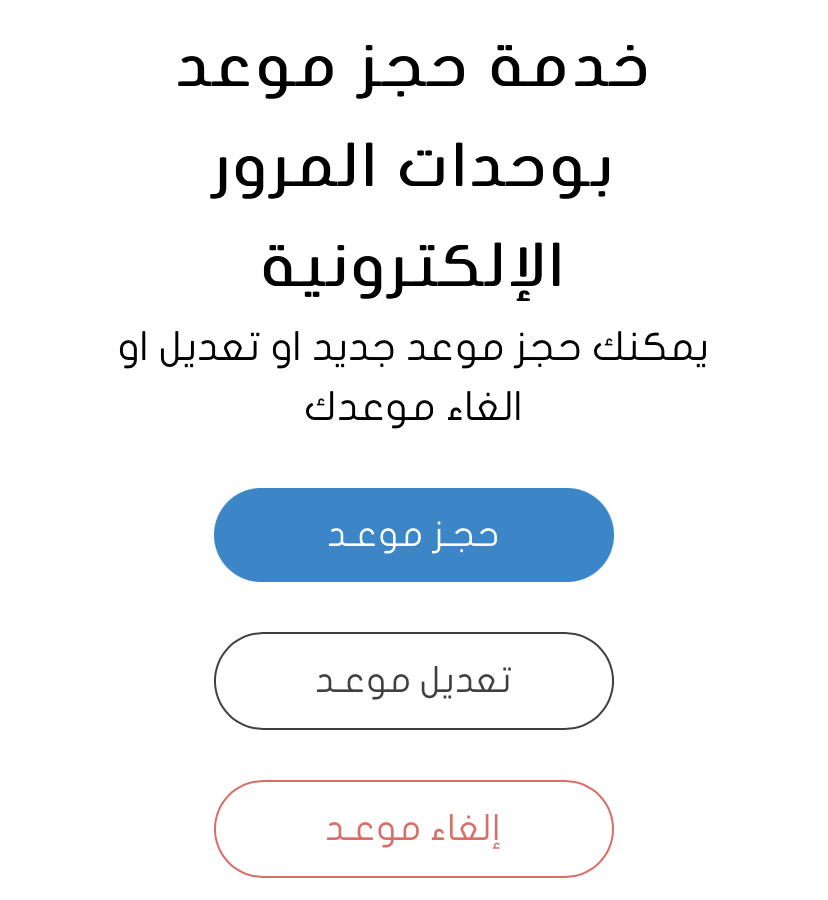Click the word "موعدك" in the subtitle
Screen dimensions: 828x900
pos(370,407)
